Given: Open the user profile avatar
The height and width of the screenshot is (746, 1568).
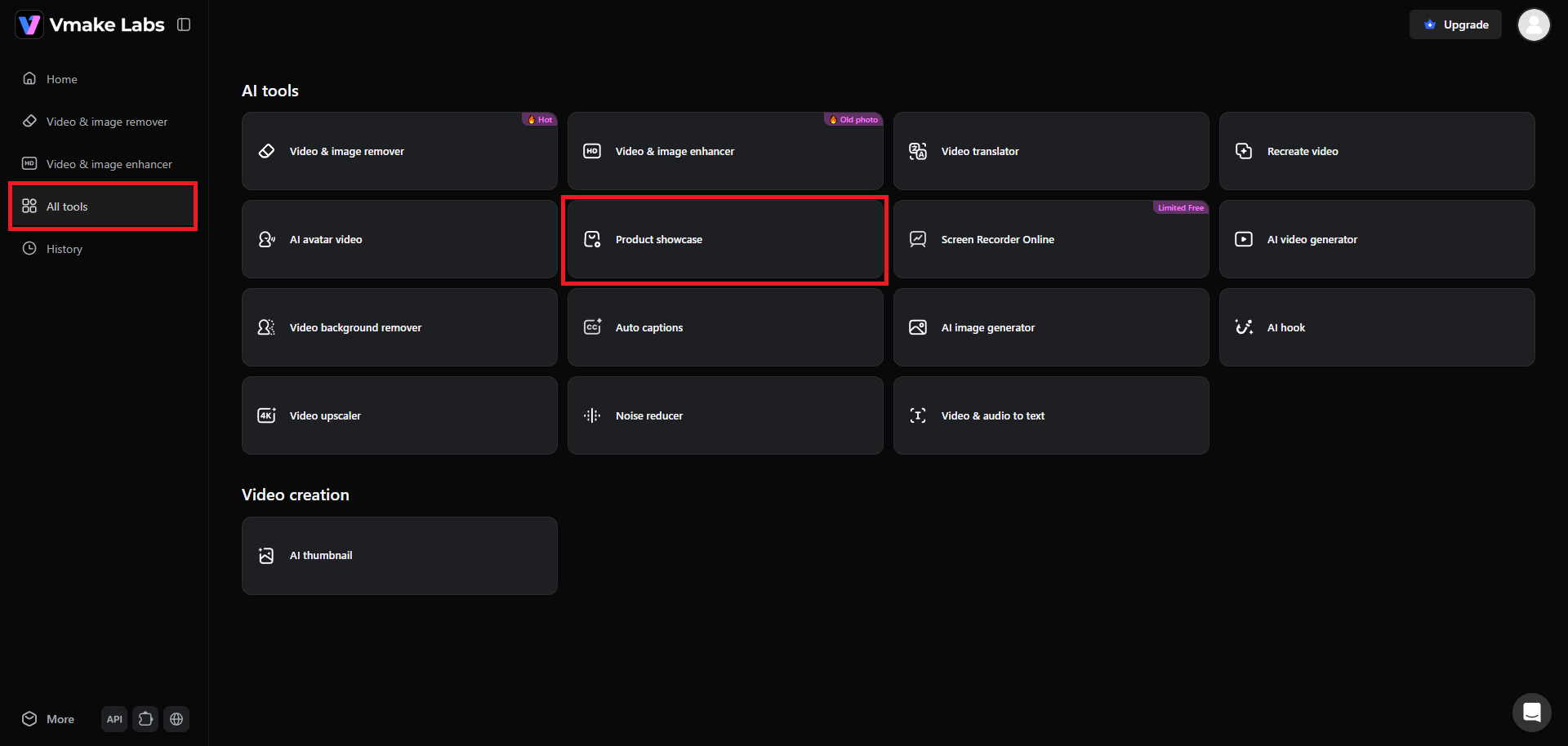Looking at the screenshot, I should point(1534,24).
